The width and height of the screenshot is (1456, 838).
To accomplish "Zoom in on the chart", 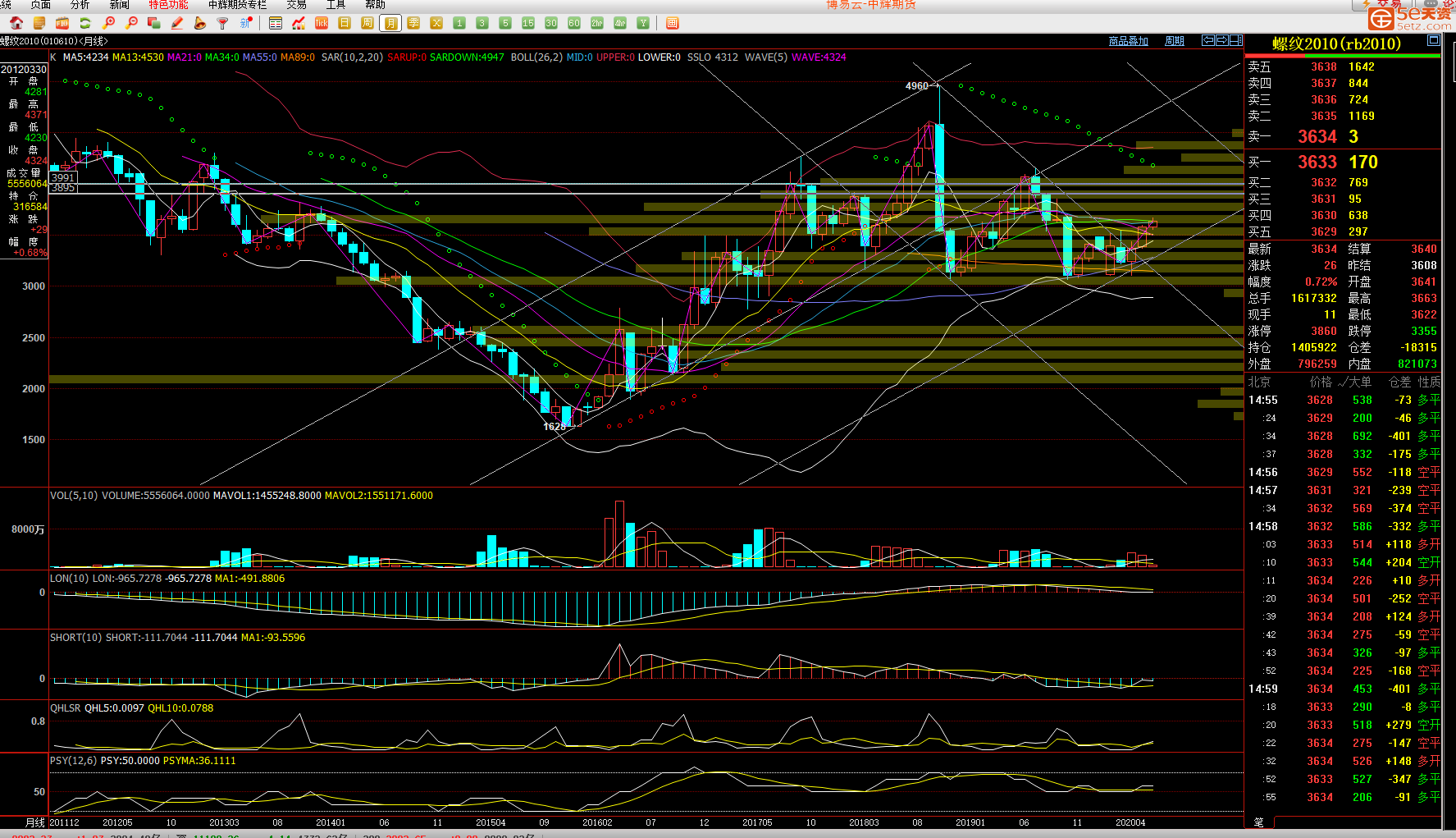I will coord(107,23).
